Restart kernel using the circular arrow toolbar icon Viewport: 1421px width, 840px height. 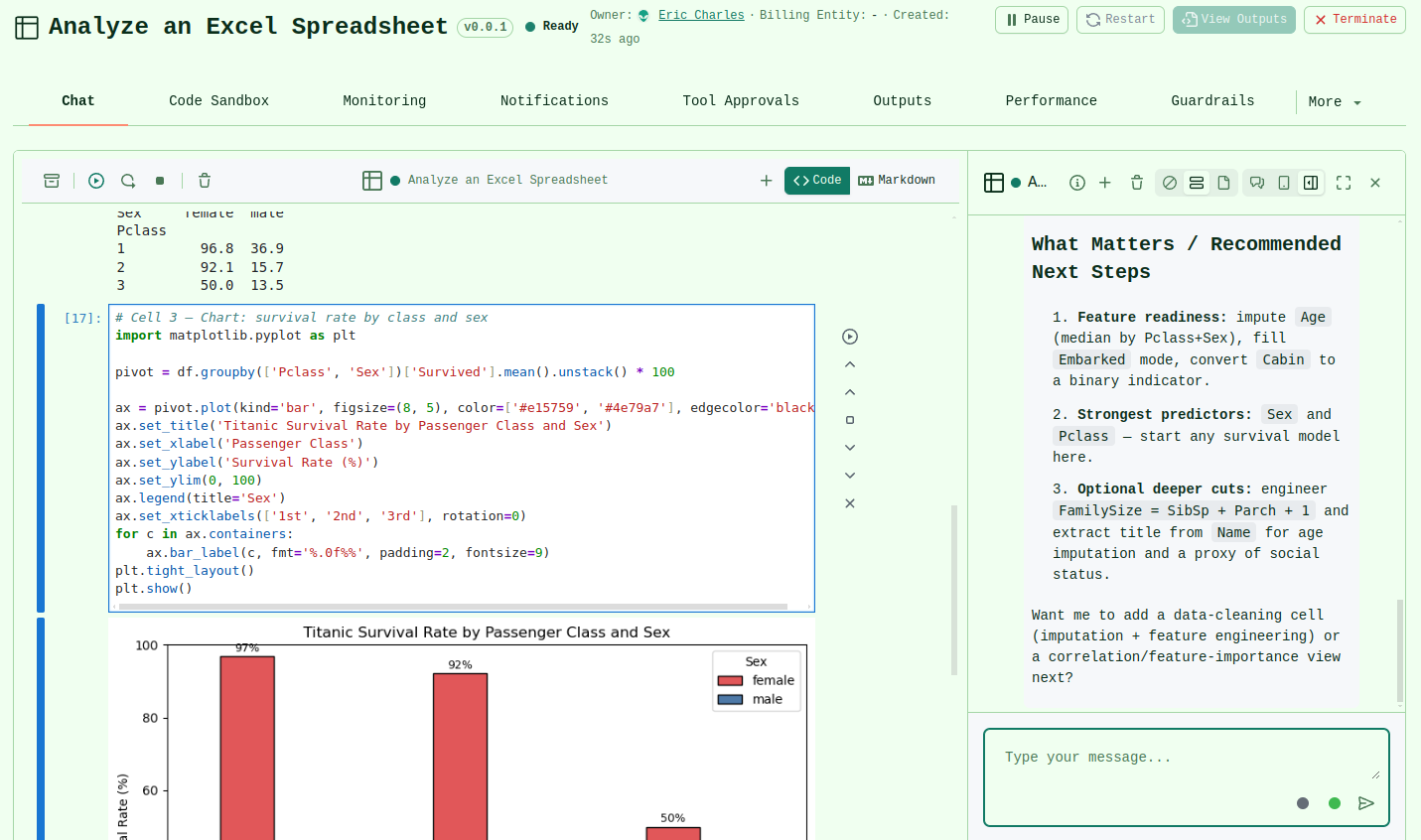point(128,181)
